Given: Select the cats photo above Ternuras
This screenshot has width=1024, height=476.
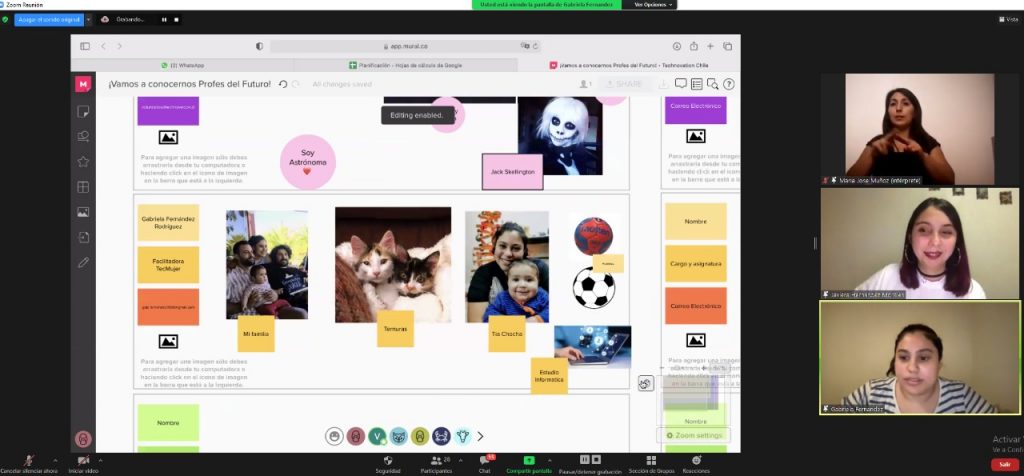Looking at the screenshot, I should point(392,264).
